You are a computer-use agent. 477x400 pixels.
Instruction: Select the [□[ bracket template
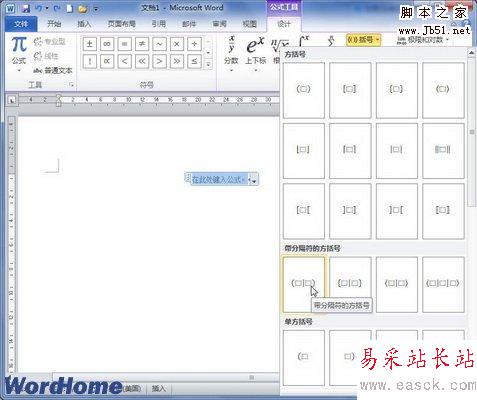coord(303,211)
